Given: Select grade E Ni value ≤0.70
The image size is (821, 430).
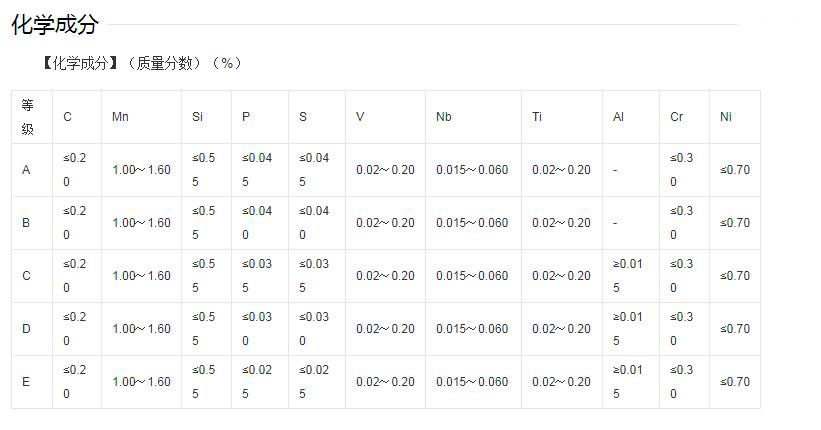Looking at the screenshot, I should pyautogui.click(x=735, y=382).
